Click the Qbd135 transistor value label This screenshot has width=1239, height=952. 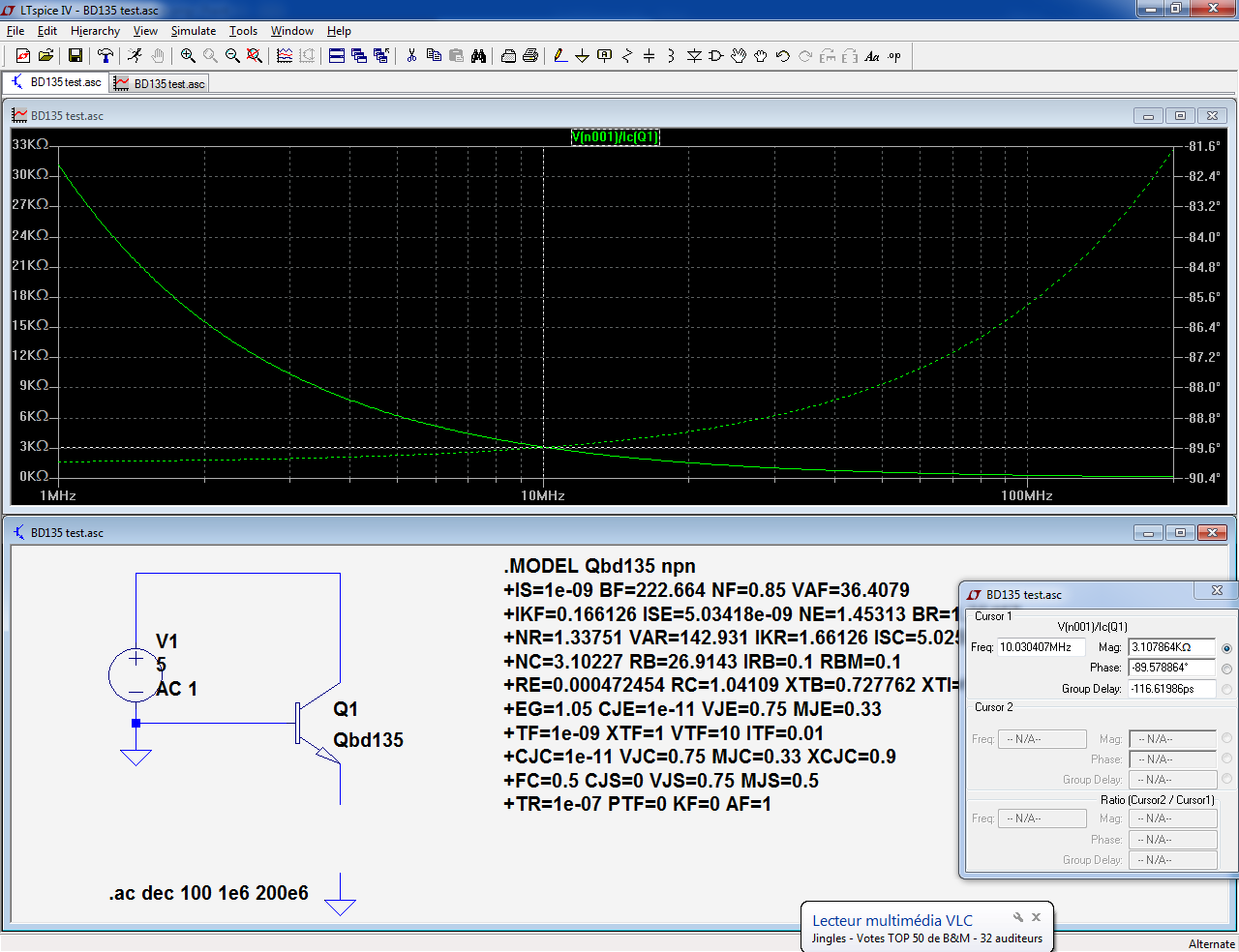pyautogui.click(x=368, y=740)
